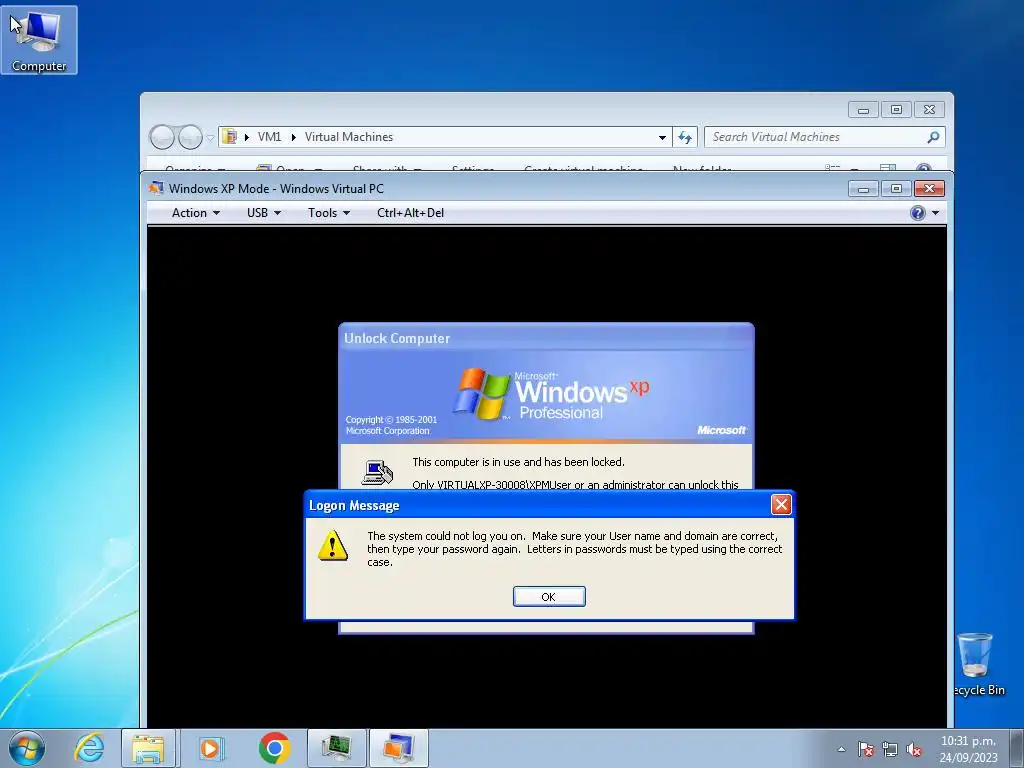This screenshot has height=768, width=1024.
Task: Send Ctrl+Alt+Del to the virtual machine
Action: point(410,213)
